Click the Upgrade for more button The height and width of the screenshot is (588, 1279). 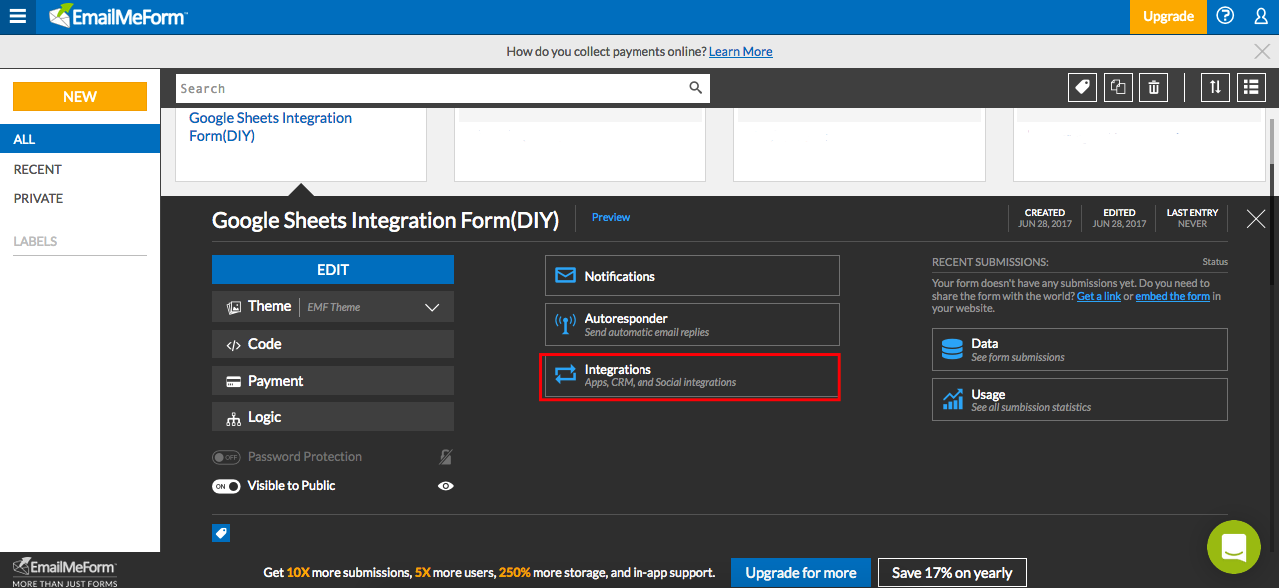click(x=801, y=573)
